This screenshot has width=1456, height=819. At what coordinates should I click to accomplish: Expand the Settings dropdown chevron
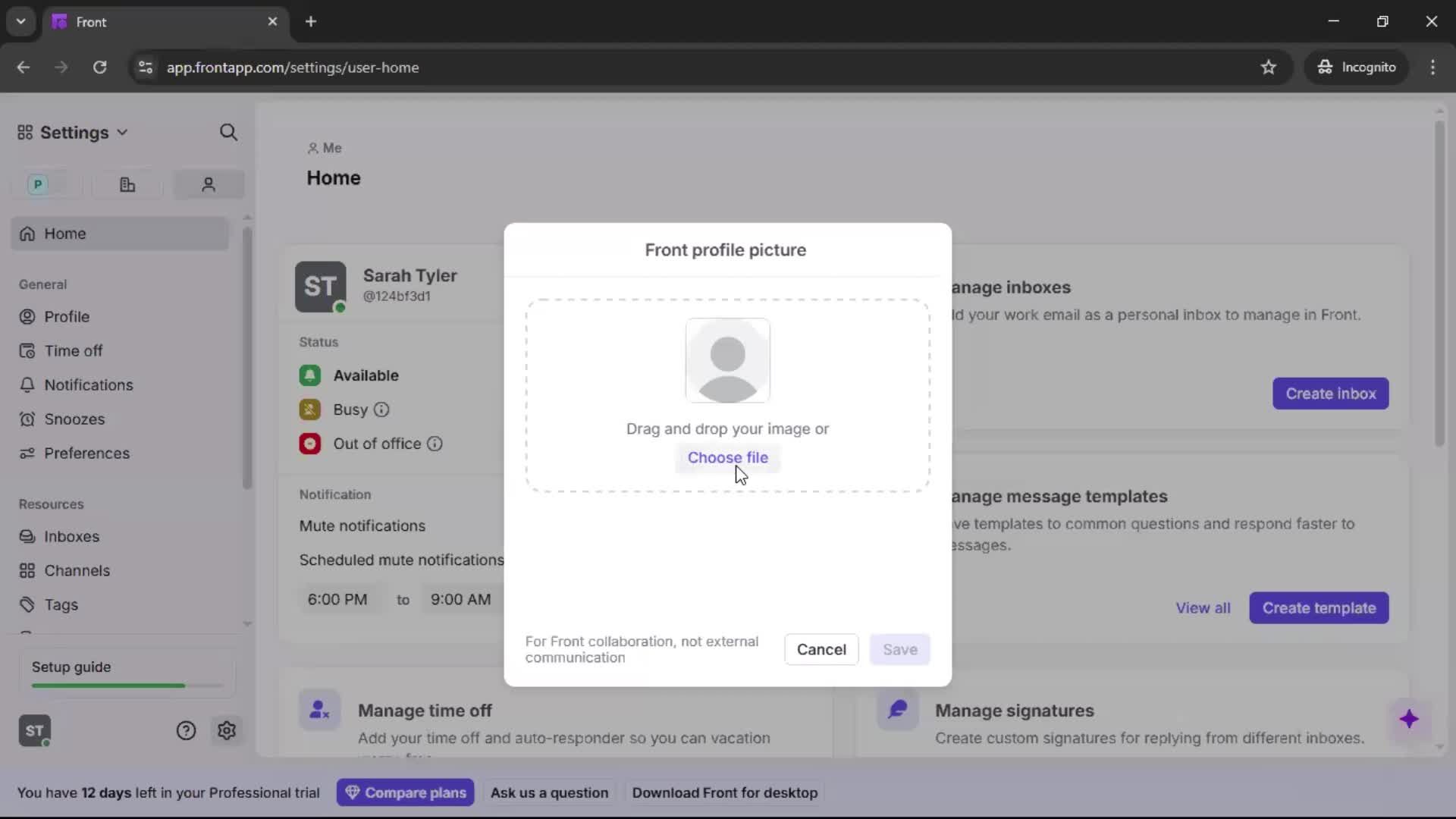[122, 132]
